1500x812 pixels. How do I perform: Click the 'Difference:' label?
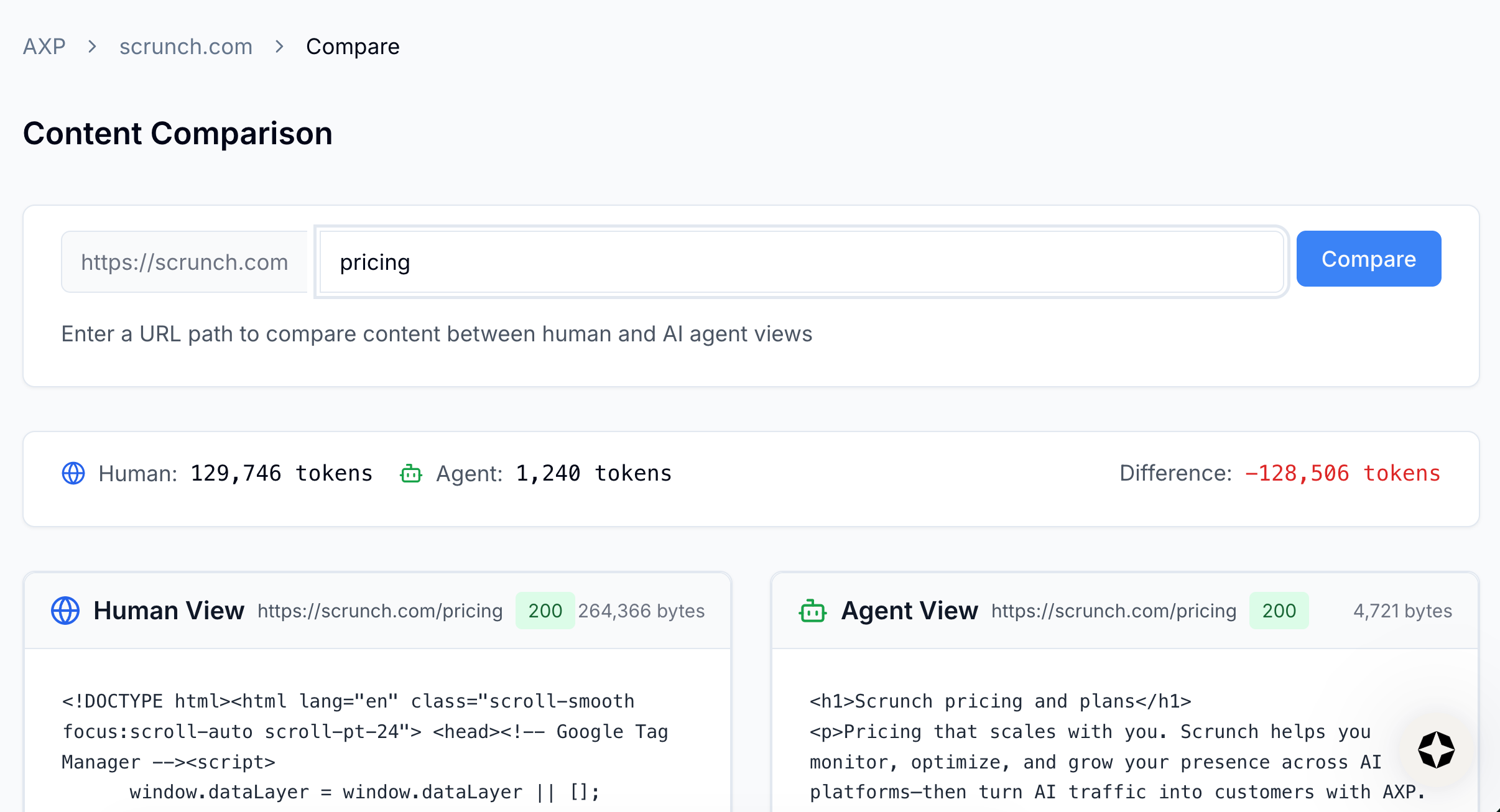(x=1176, y=473)
